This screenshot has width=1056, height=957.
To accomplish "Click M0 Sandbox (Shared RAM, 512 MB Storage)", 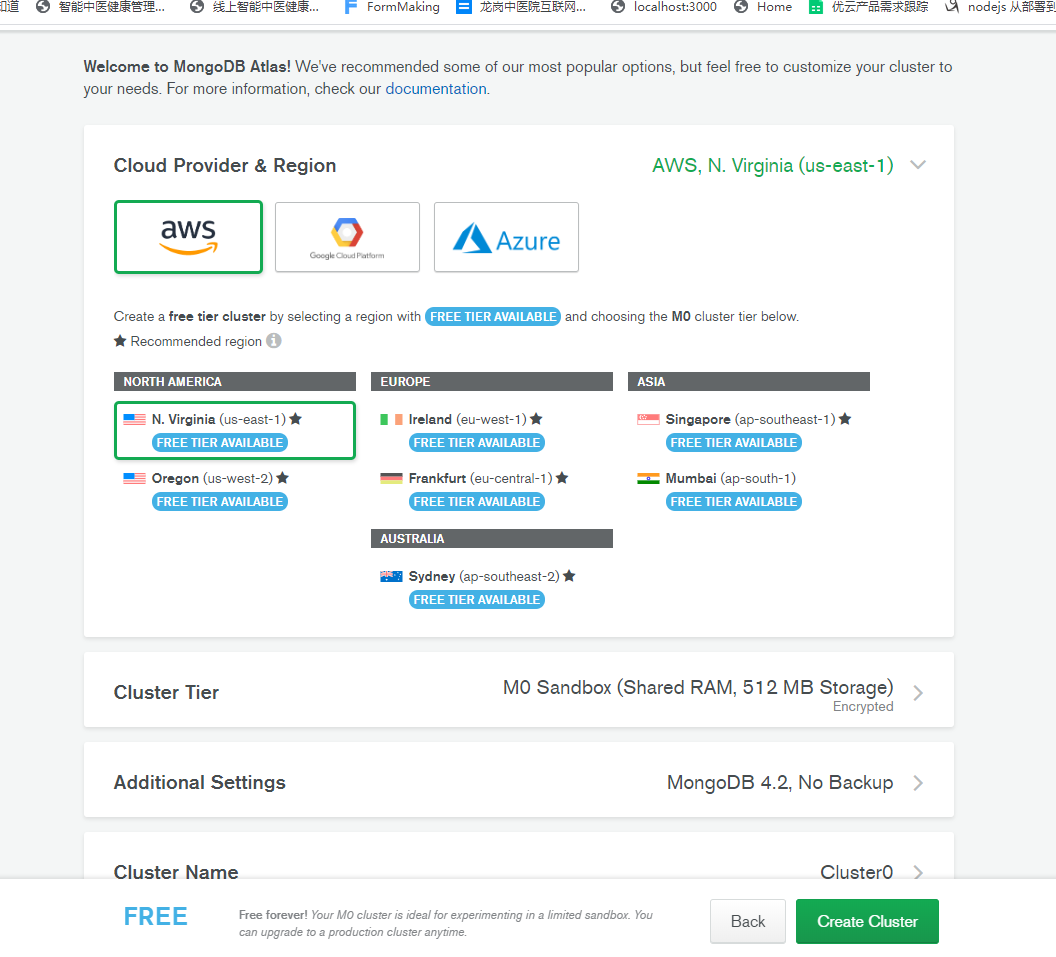I will (698, 688).
